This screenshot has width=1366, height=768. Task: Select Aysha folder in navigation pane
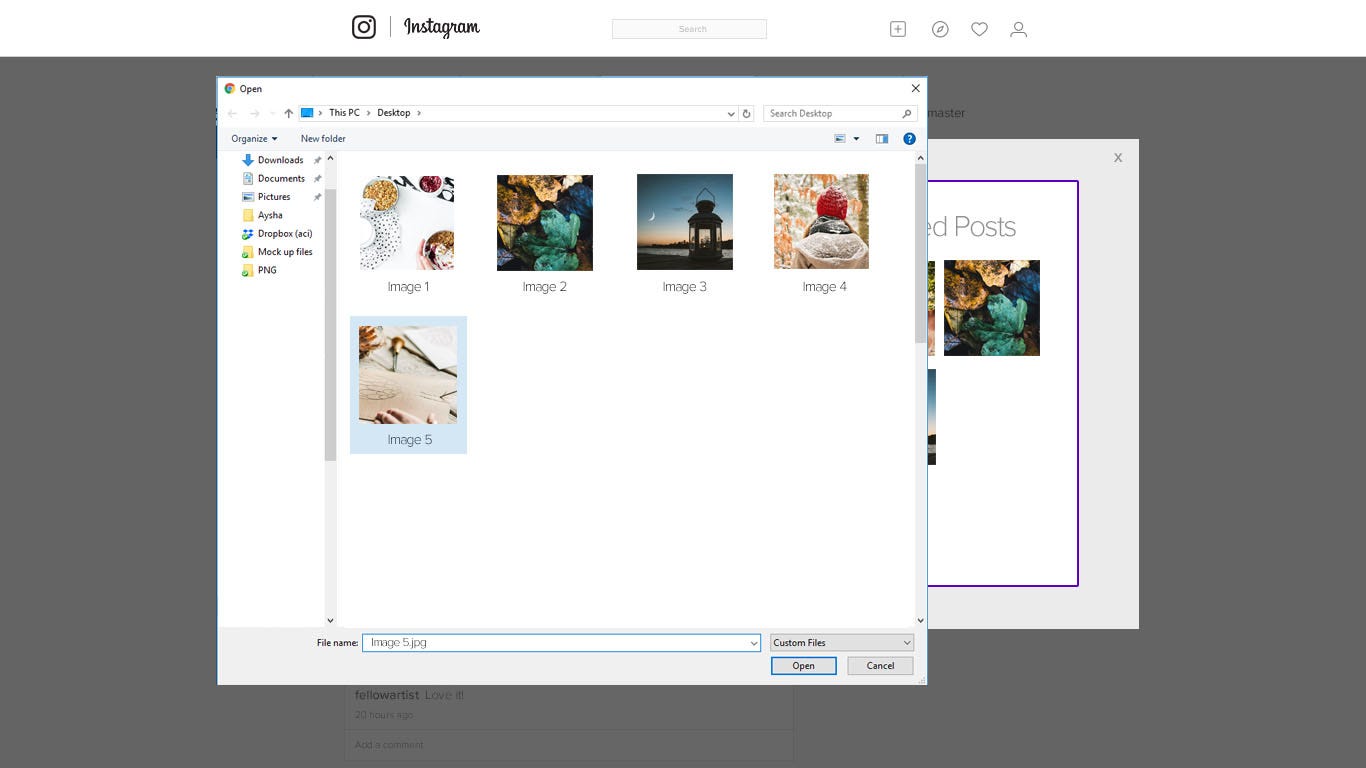tap(269, 215)
